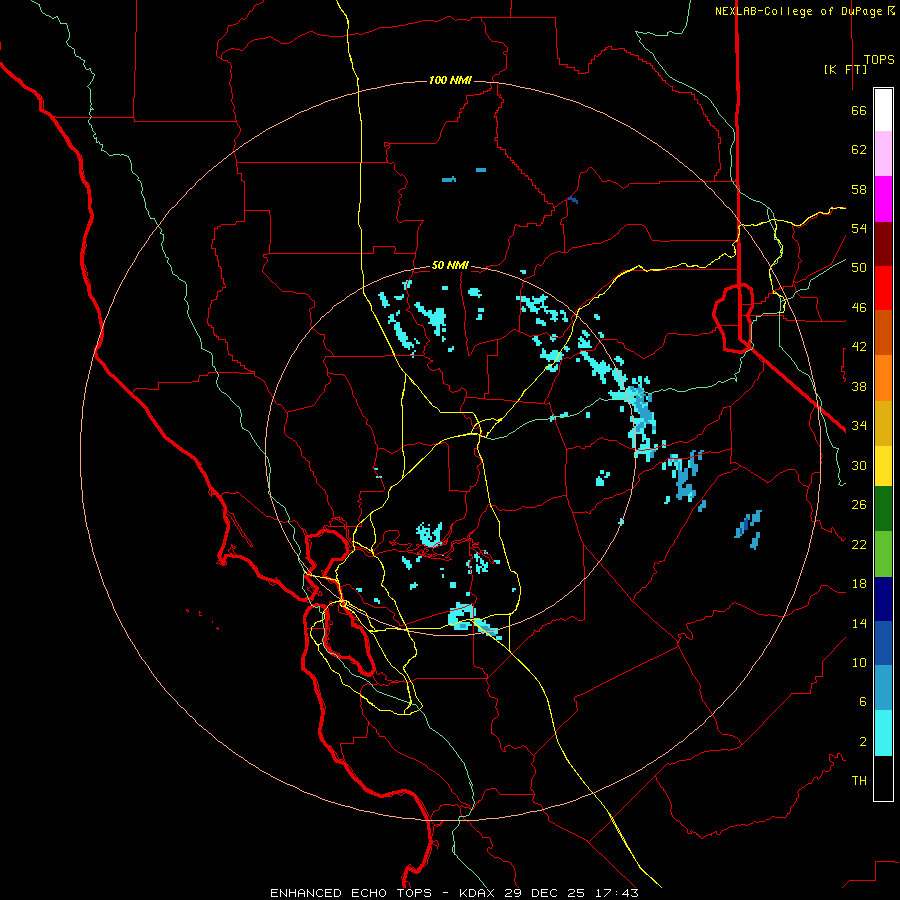
Task: Click the light pink legend swatch
Action: 883,153
